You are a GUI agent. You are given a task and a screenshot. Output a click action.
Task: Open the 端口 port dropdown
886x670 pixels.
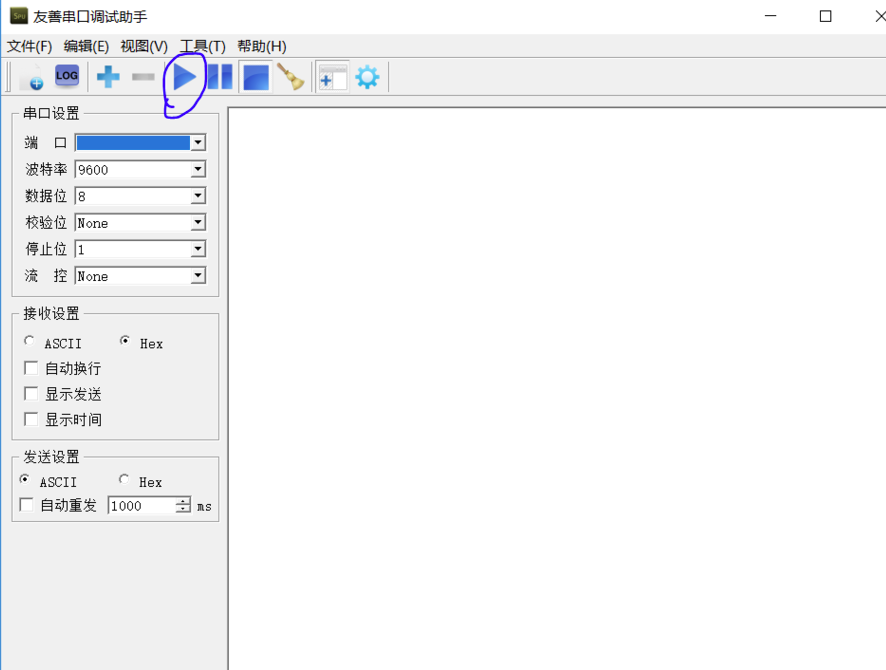pos(198,143)
